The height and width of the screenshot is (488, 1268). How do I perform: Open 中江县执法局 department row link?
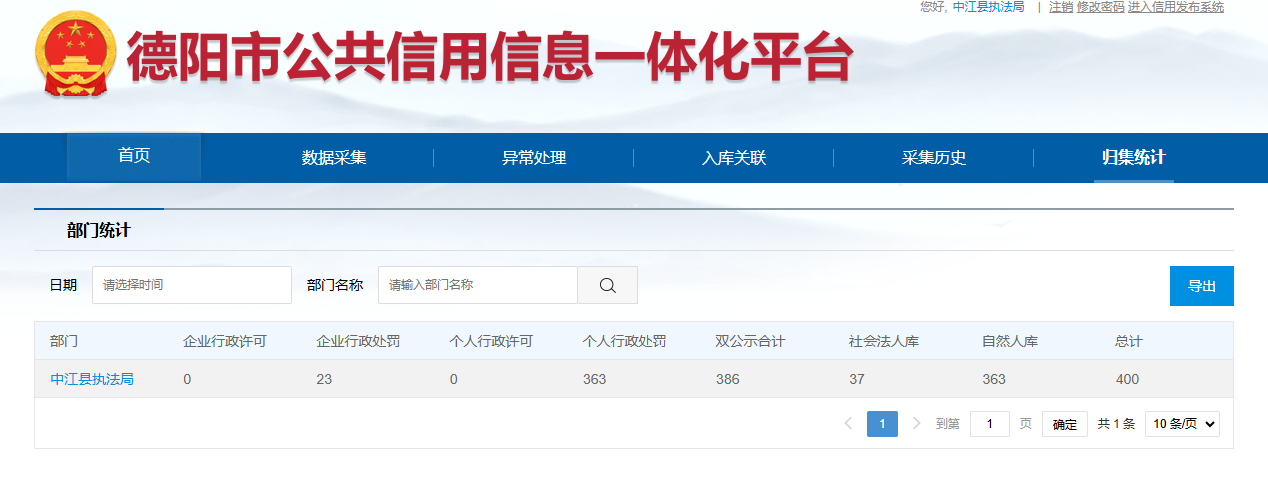pos(92,380)
